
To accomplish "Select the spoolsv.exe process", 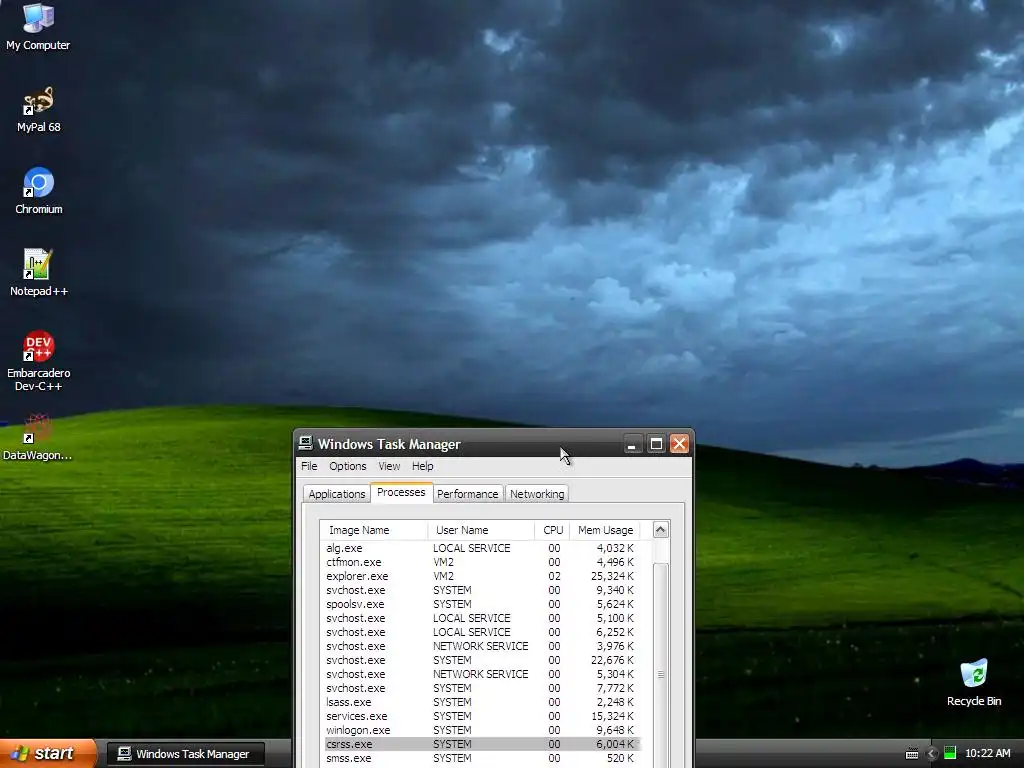I will point(482,604).
